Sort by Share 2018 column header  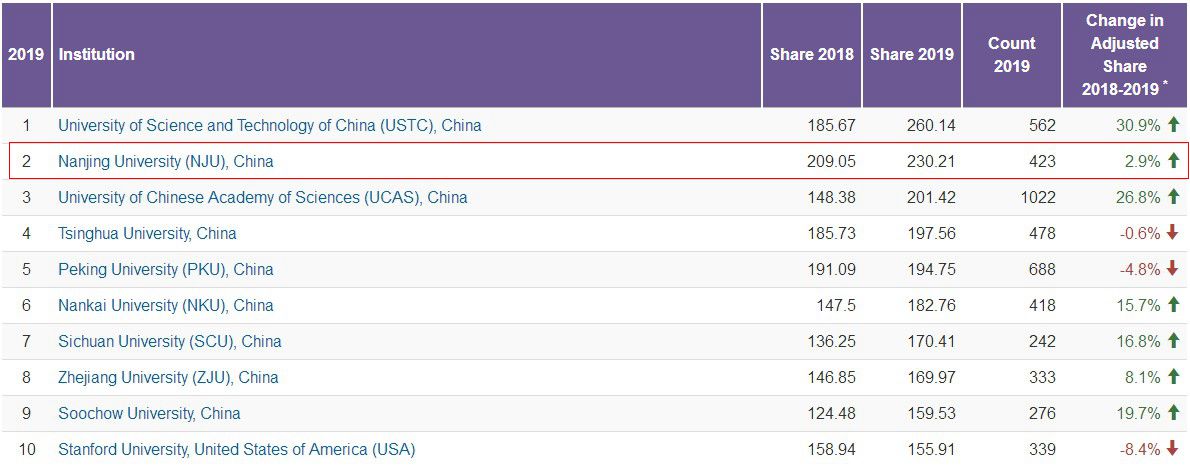point(811,55)
